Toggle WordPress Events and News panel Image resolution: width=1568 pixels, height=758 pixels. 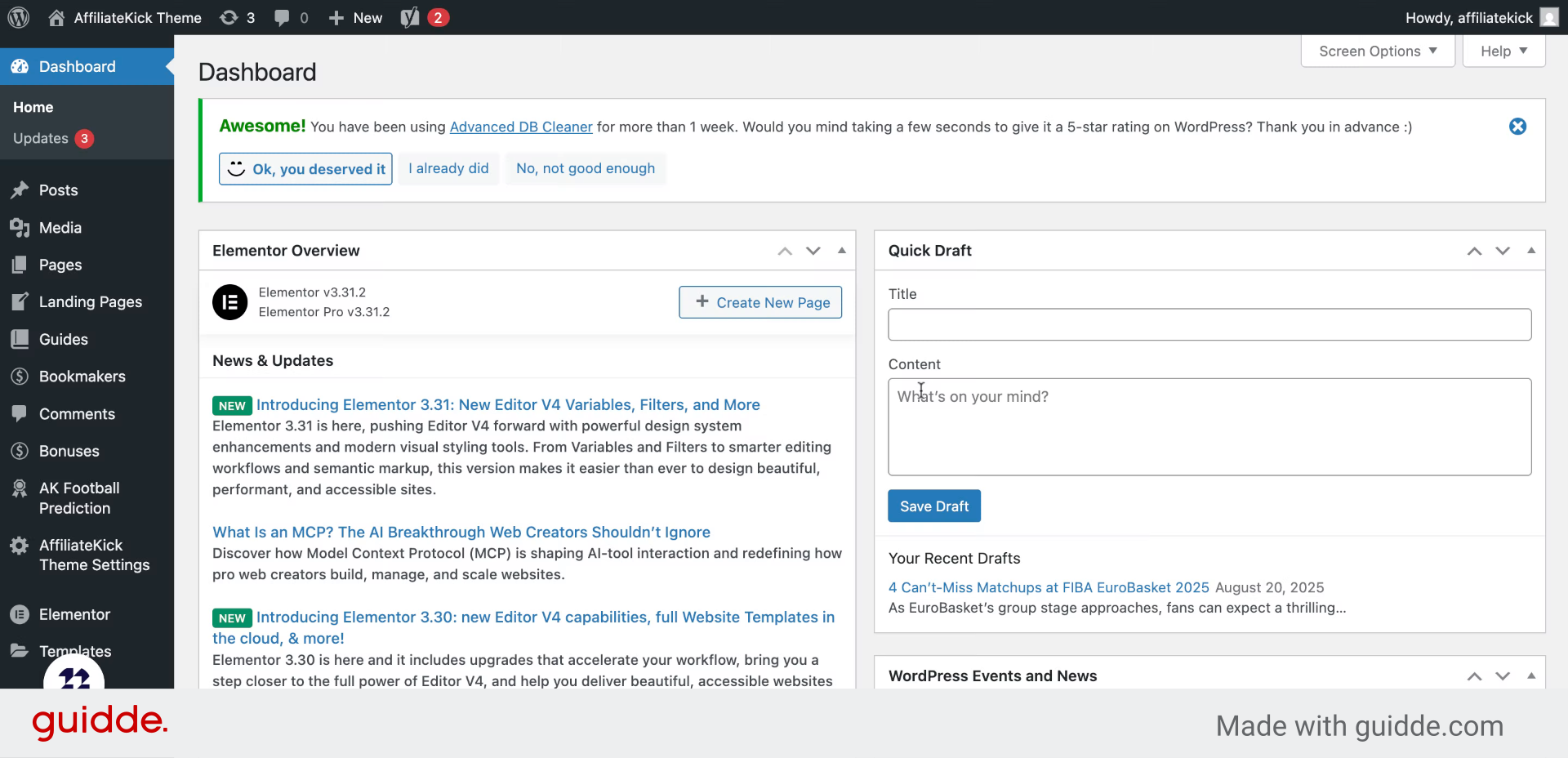point(1531,676)
